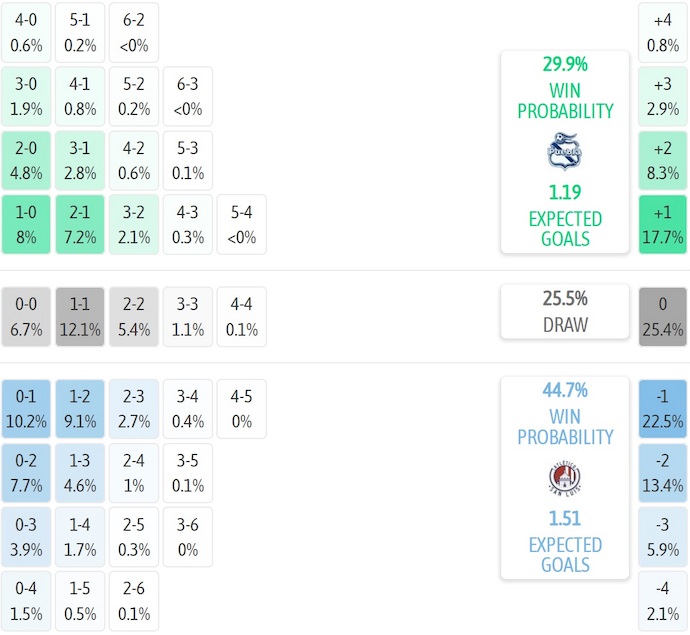Click the 25.5% Draw card

[565, 311]
